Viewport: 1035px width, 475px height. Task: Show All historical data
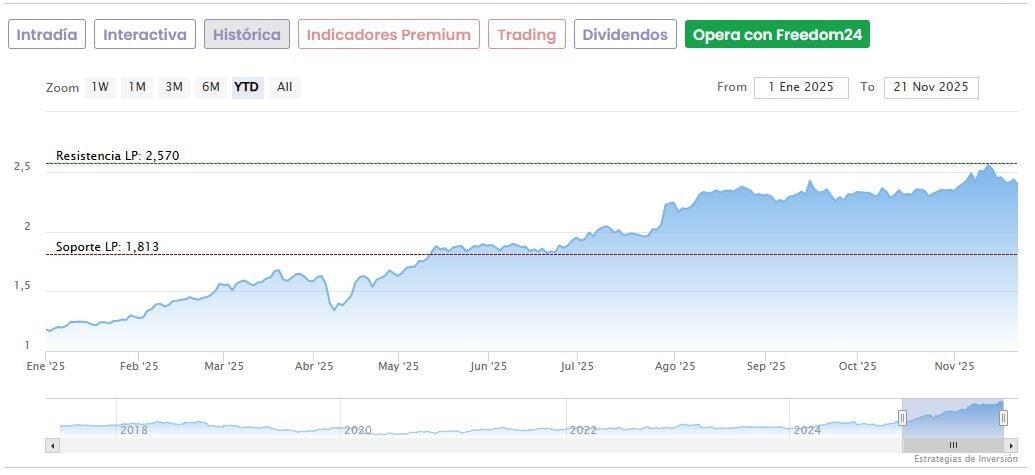pyautogui.click(x=285, y=87)
